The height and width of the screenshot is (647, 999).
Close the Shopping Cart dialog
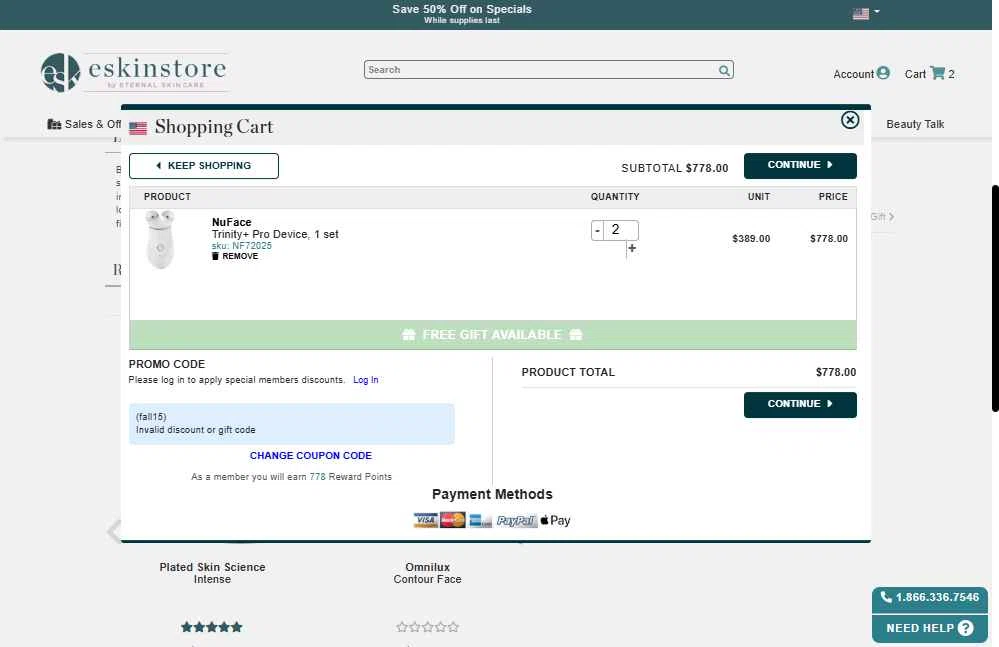(849, 120)
